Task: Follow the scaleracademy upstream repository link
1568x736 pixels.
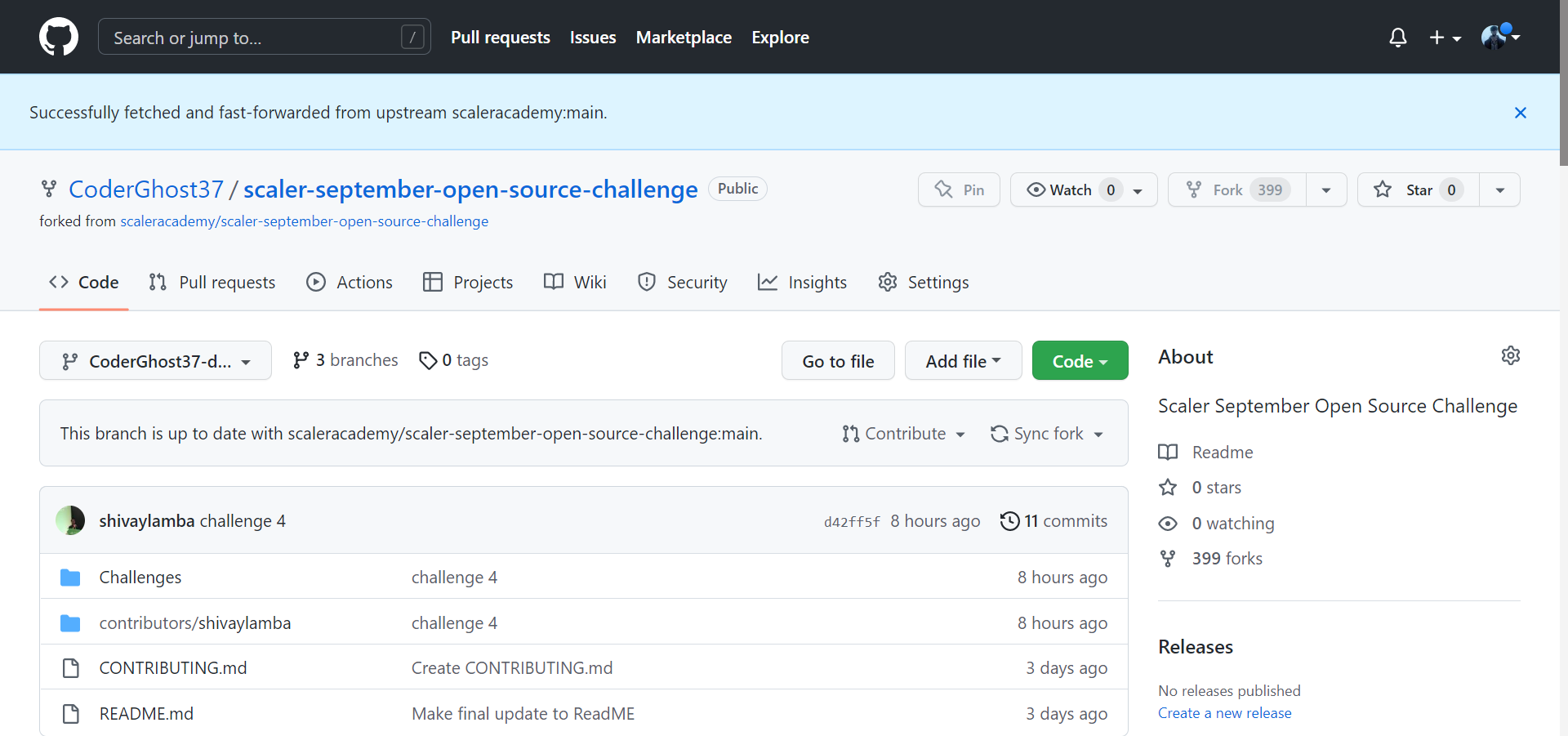Action: click(x=304, y=221)
